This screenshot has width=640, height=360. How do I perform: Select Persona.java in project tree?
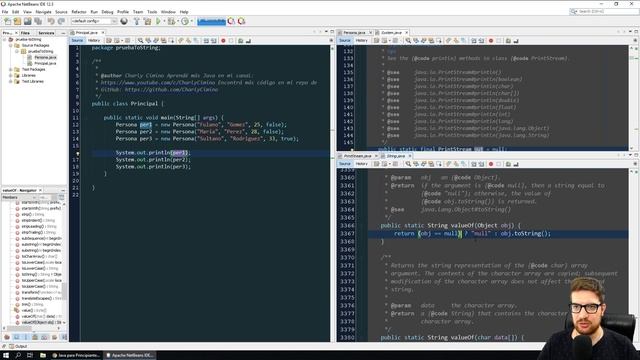point(45,58)
